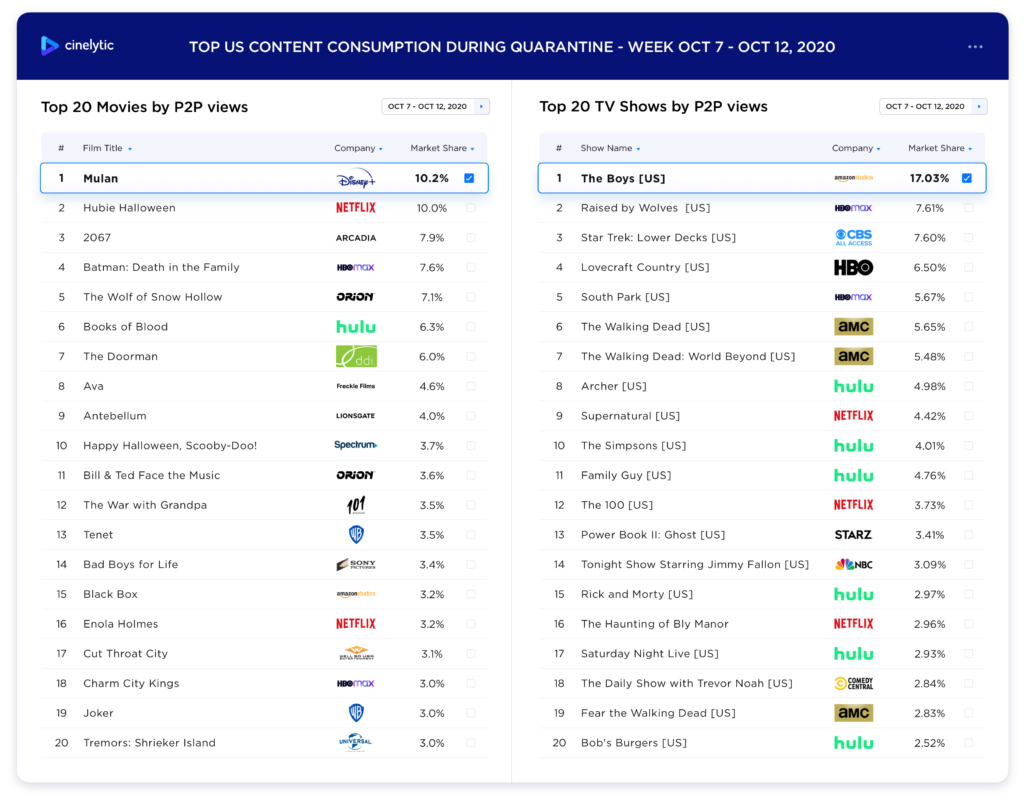Click the HBO Max logo for Raised by Wolves
Screen dimensions: 1024x795
[854, 208]
